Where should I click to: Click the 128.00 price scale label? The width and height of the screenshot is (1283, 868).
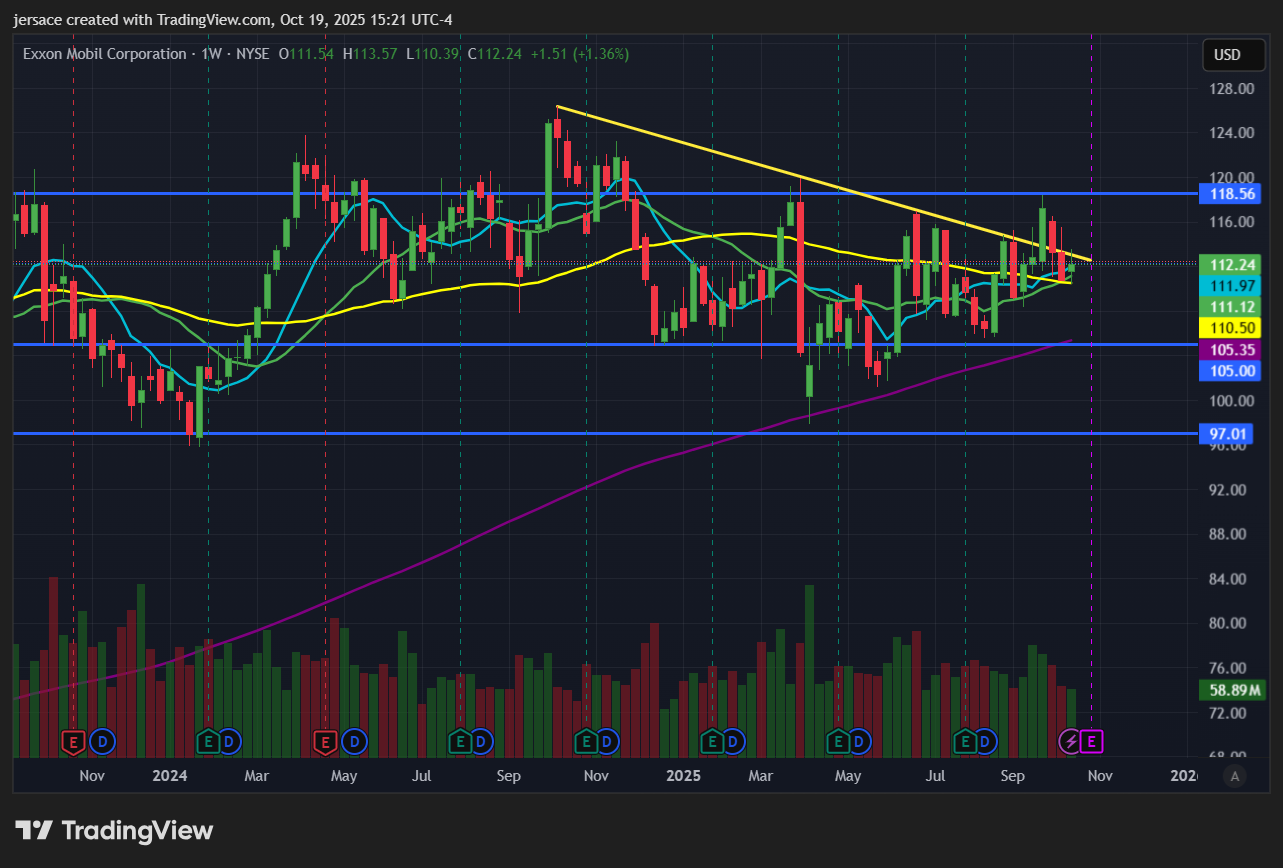click(x=1231, y=89)
